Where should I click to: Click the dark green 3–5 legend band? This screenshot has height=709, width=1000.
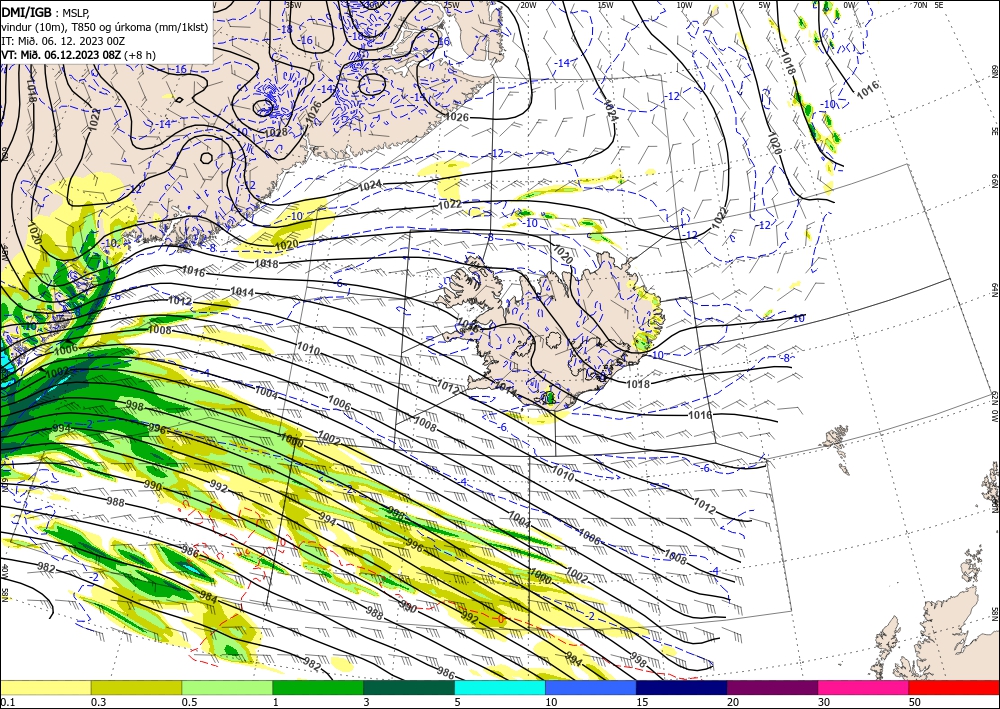click(x=409, y=687)
